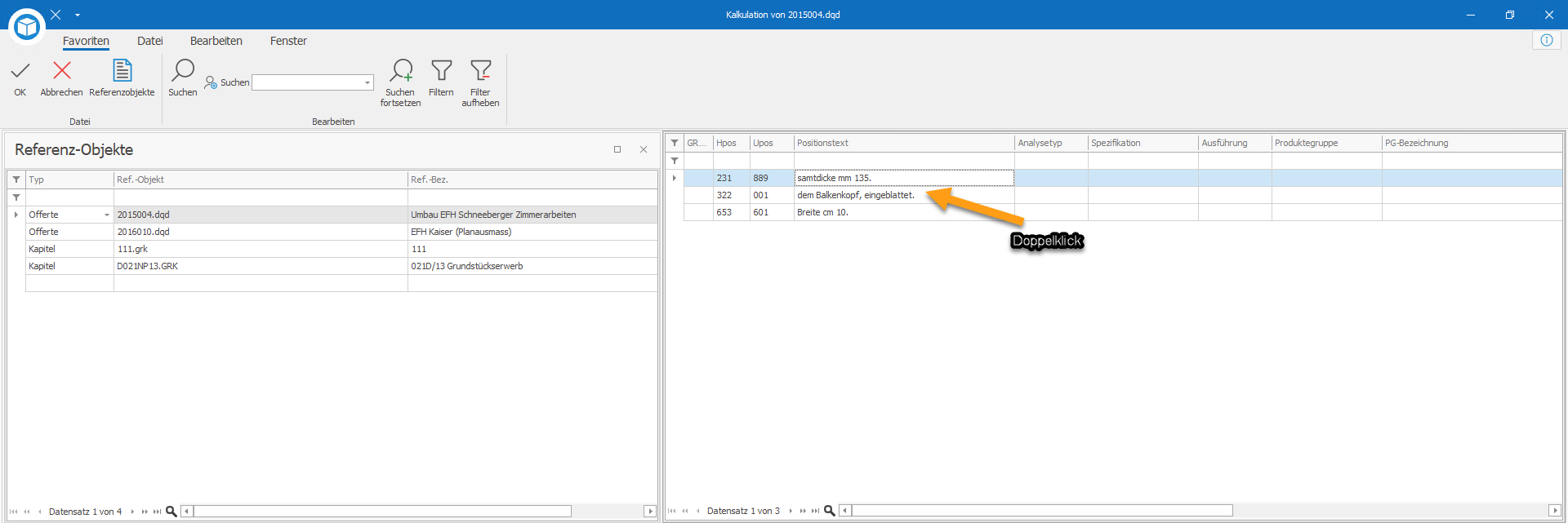The image size is (1568, 523).
Task: Sort by the Typ column header
Action: tap(69, 180)
